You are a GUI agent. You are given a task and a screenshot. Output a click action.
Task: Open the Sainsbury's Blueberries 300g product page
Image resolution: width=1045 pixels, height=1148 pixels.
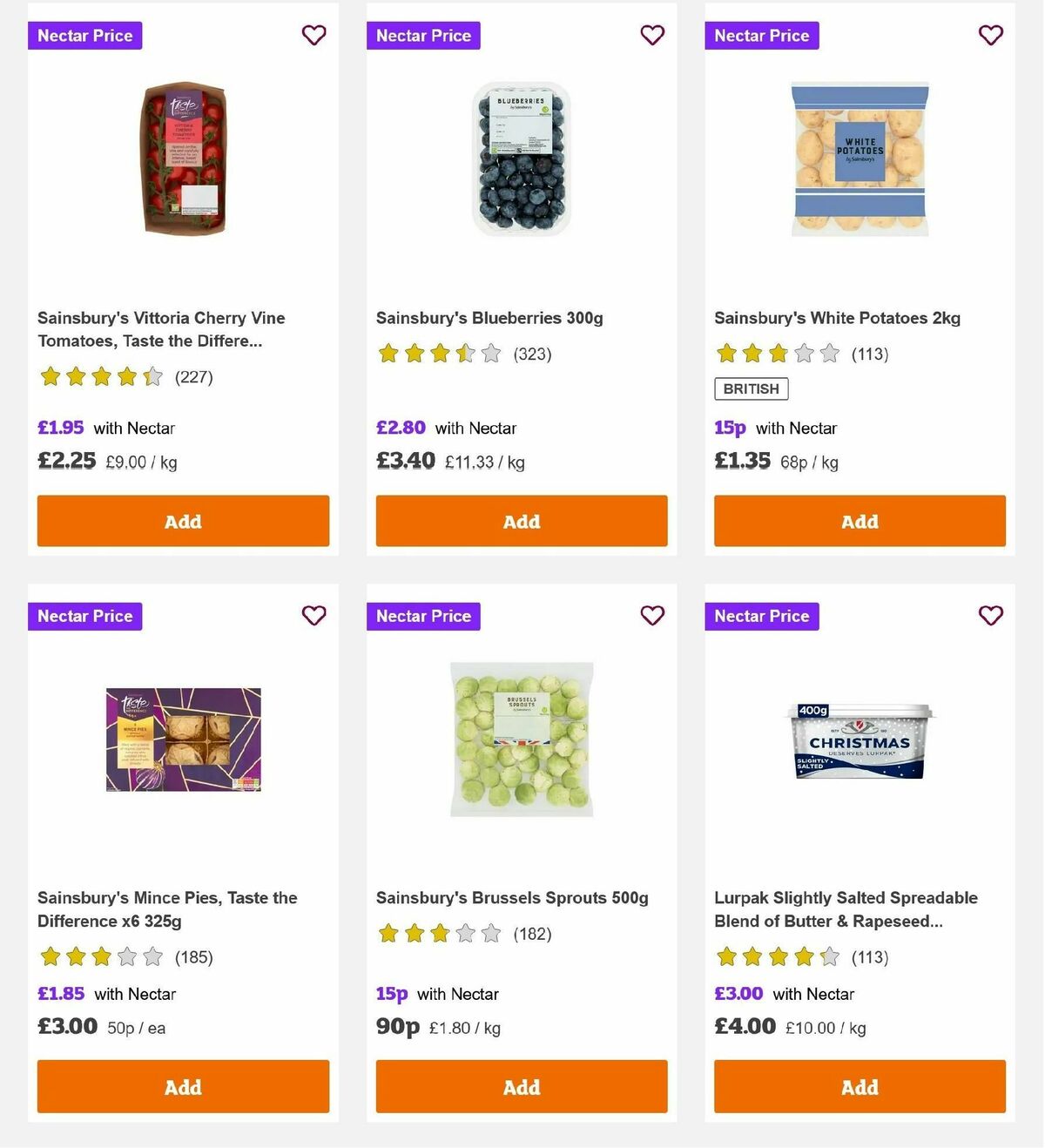pyautogui.click(x=492, y=317)
